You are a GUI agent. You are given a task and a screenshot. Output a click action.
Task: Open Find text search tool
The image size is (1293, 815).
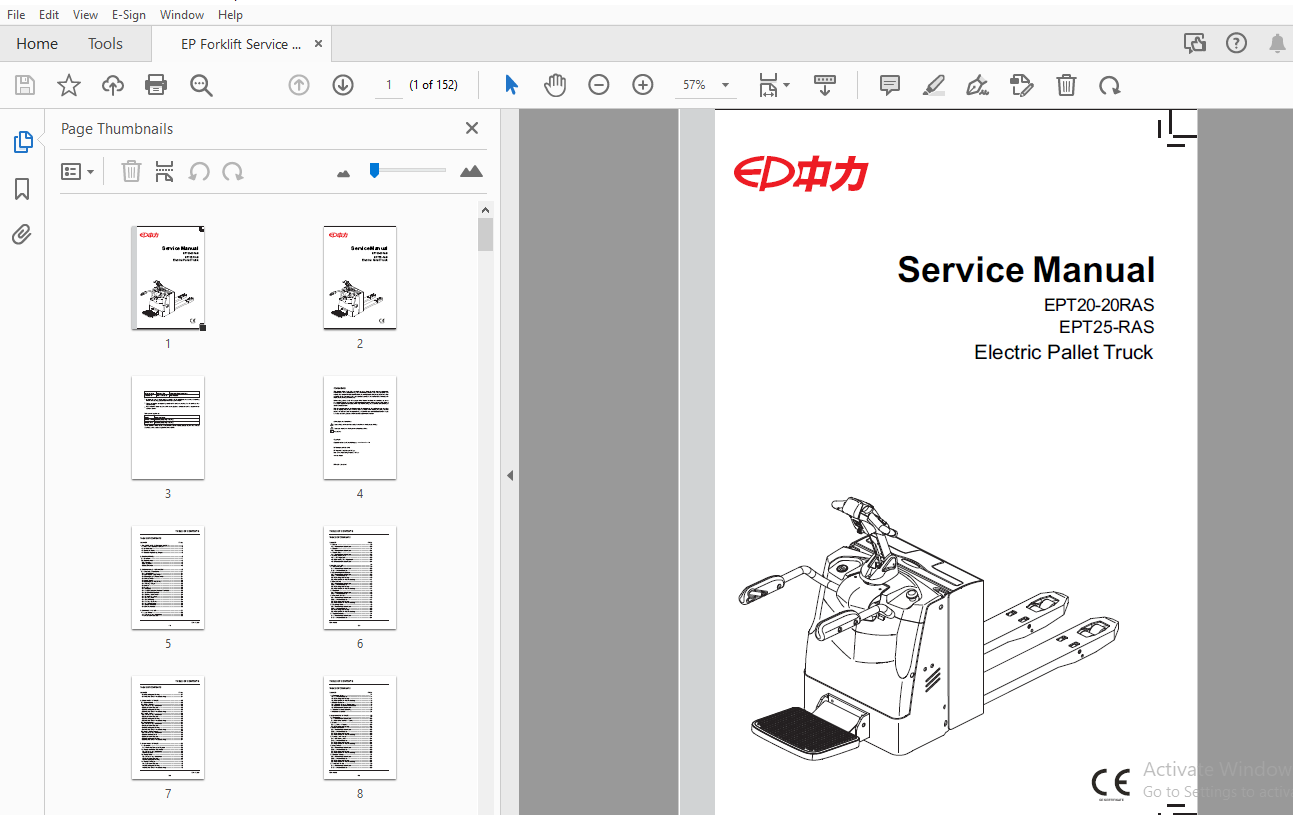(x=201, y=85)
